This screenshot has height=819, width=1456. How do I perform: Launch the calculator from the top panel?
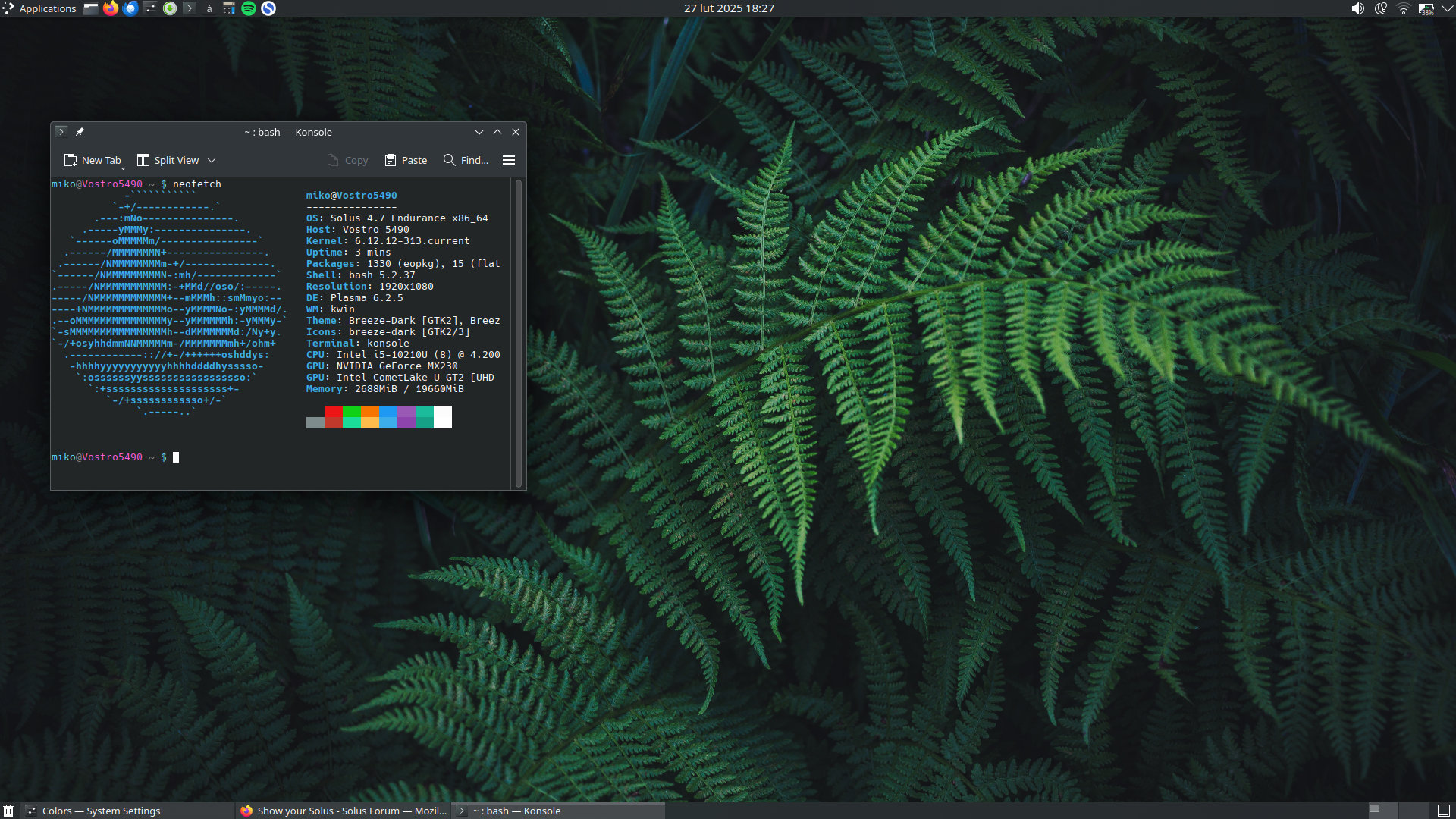pyautogui.click(x=229, y=8)
